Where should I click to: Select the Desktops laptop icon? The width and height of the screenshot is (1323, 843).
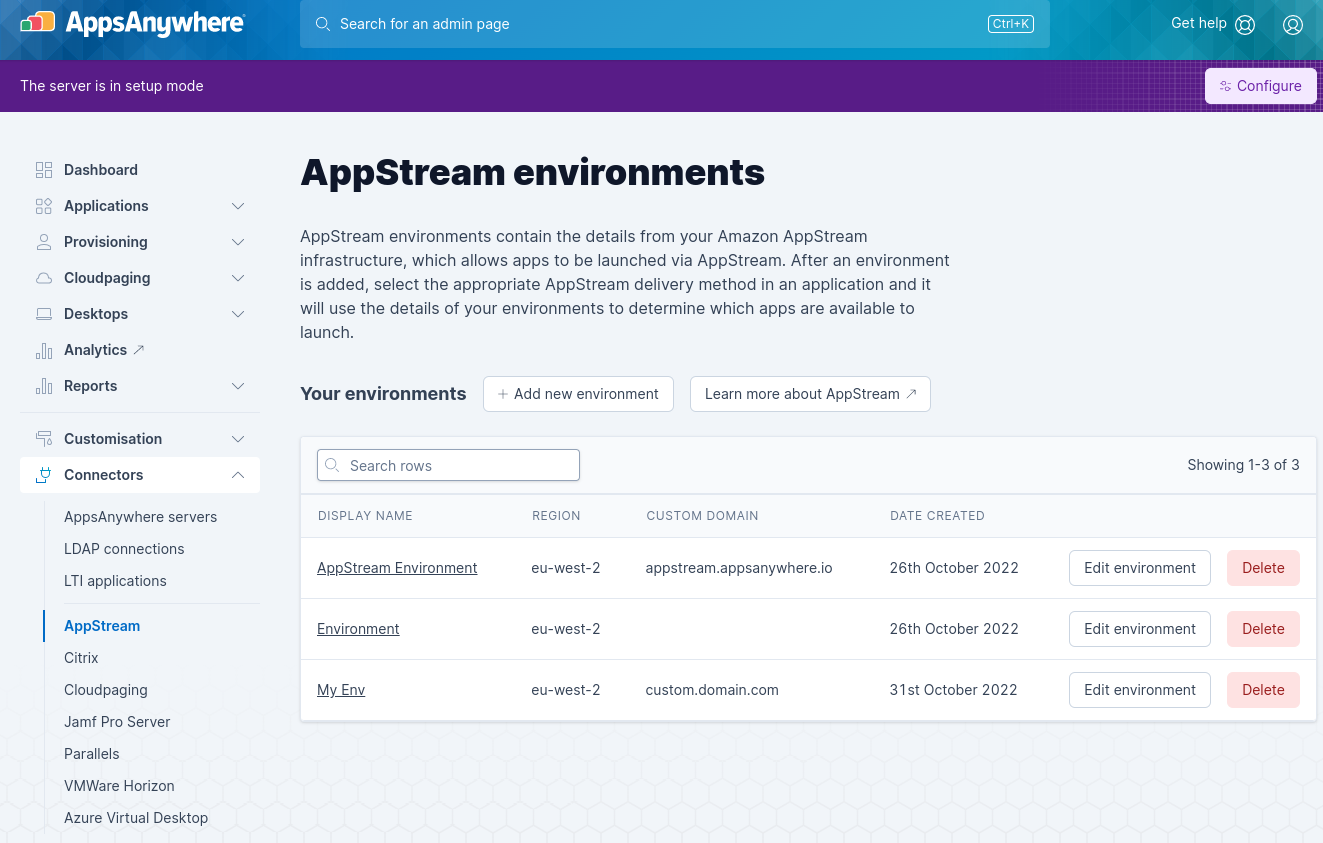(x=44, y=314)
